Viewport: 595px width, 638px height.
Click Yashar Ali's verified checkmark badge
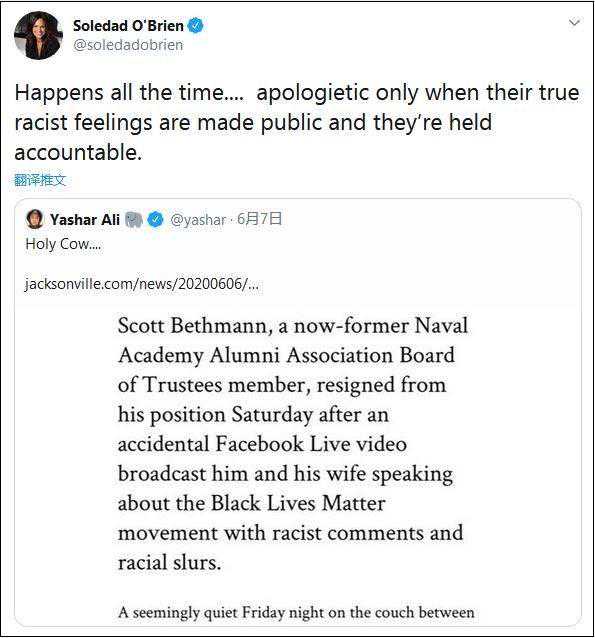point(155,220)
